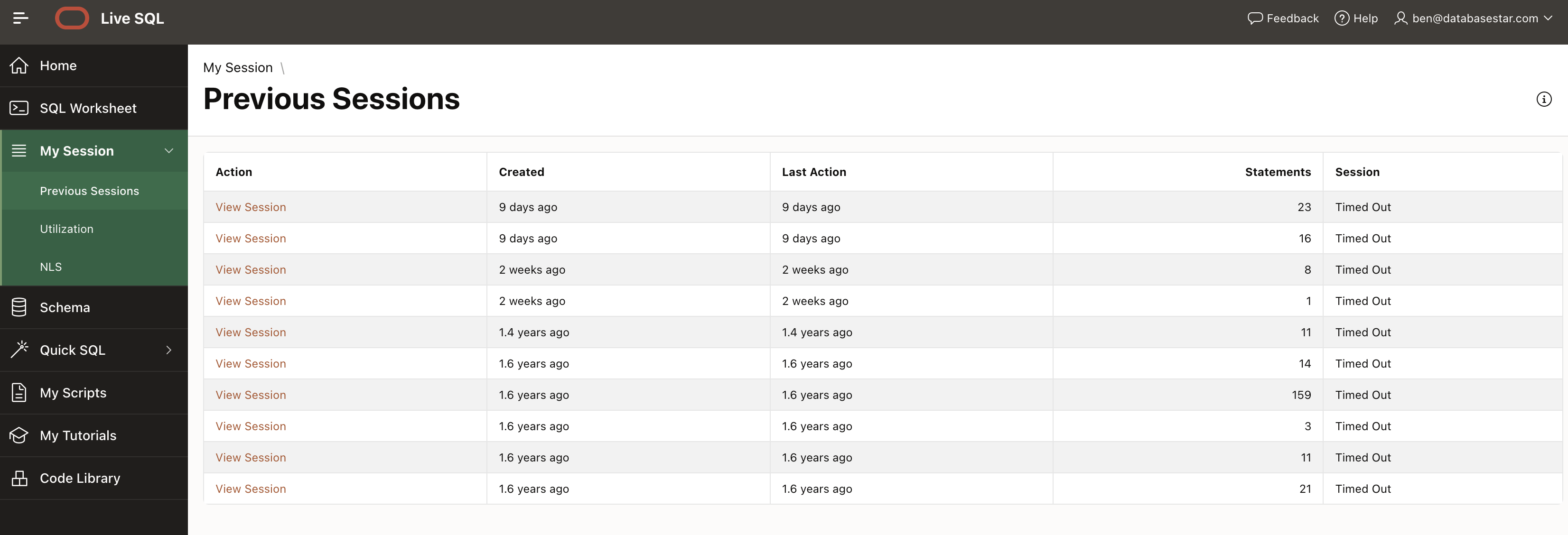Select Utilization in the sidebar

click(x=66, y=229)
